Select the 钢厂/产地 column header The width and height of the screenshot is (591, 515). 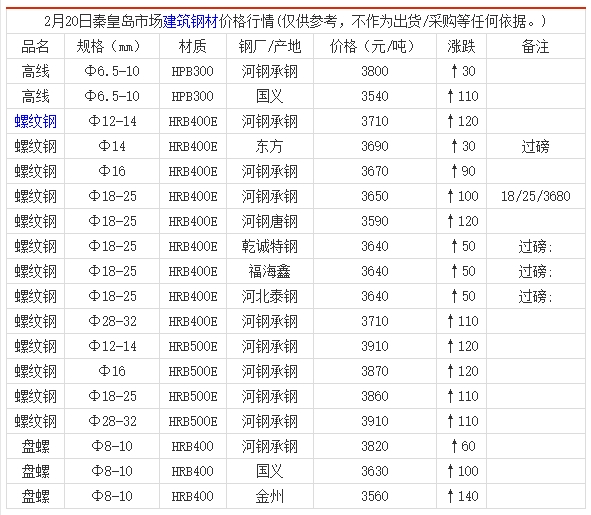pyautogui.click(x=270, y=46)
